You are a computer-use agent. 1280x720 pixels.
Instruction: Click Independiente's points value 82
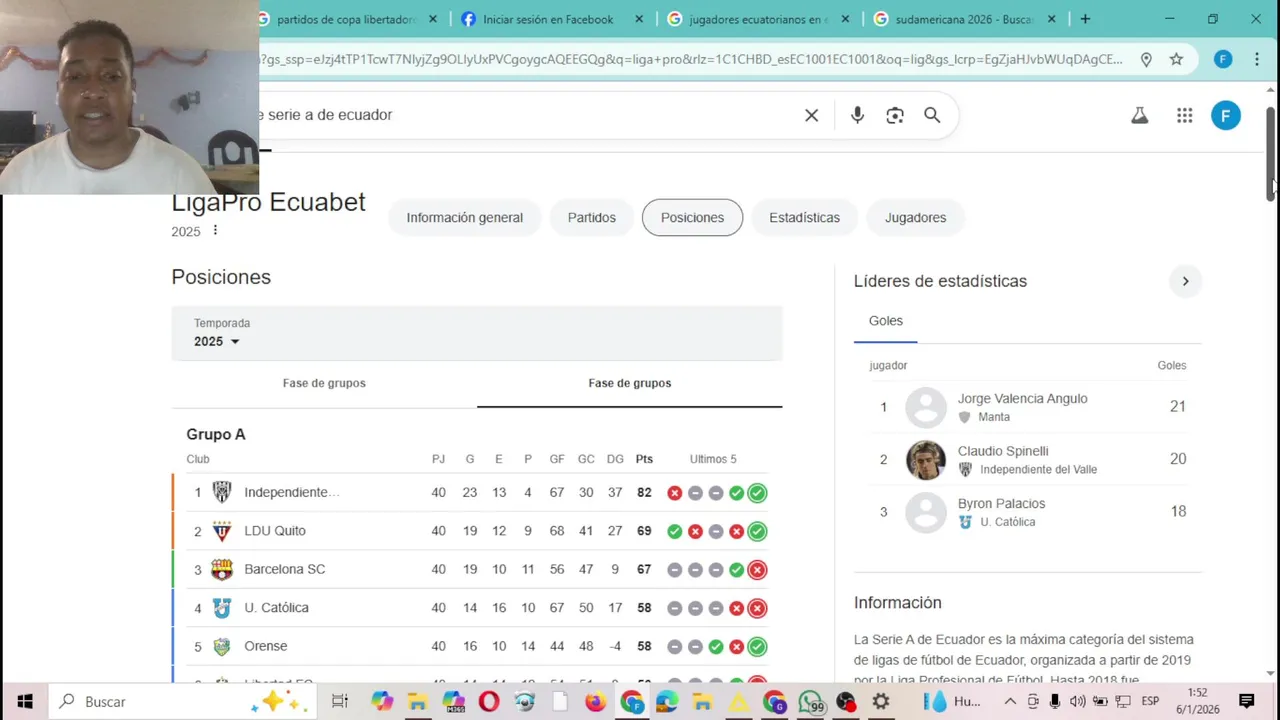644,492
